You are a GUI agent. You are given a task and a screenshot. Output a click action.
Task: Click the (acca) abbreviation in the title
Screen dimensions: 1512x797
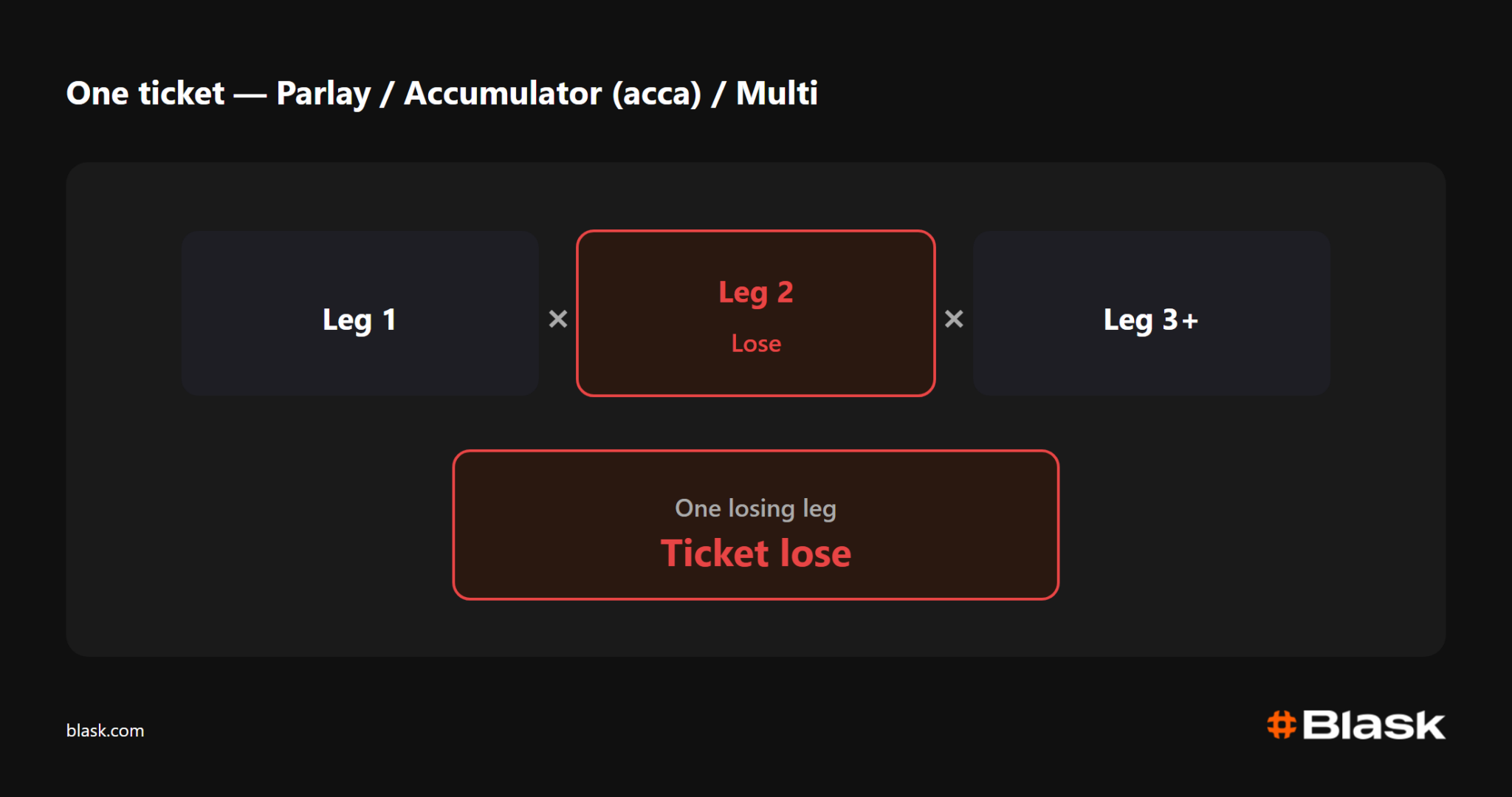coord(656,94)
